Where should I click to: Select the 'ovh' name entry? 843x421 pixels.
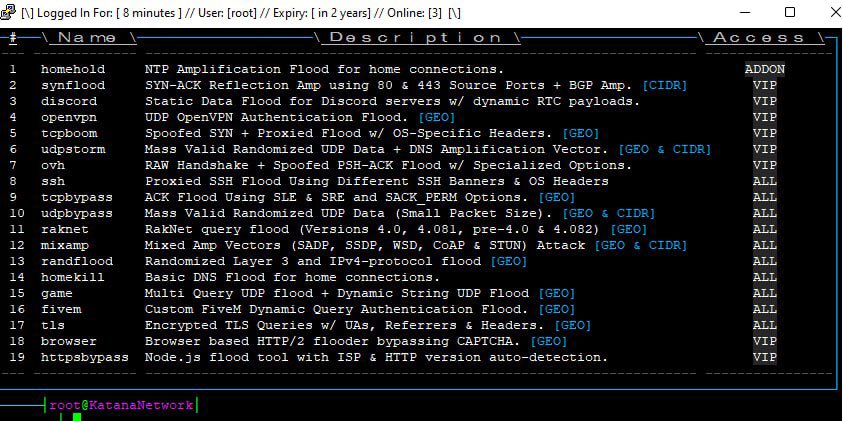tap(53, 166)
